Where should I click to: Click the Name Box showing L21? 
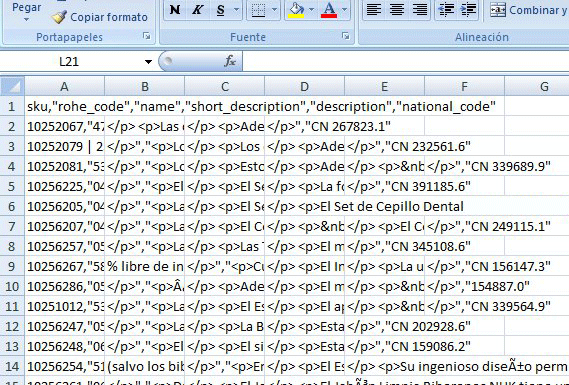[x=69, y=62]
